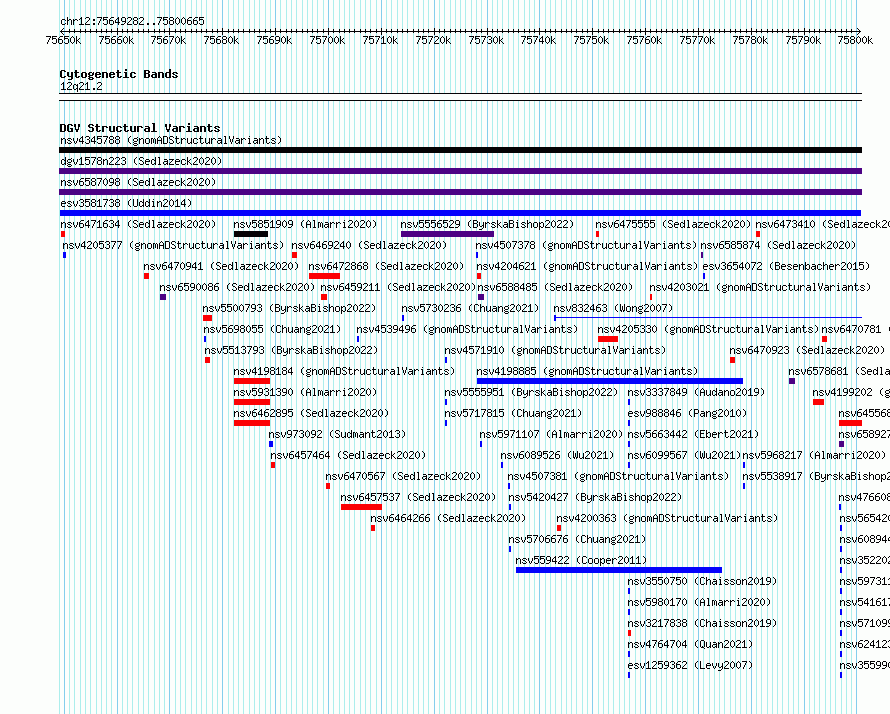Open nsv973092 (Sudmant2013) label
Viewport: 890px width, 714px height.
point(338,434)
